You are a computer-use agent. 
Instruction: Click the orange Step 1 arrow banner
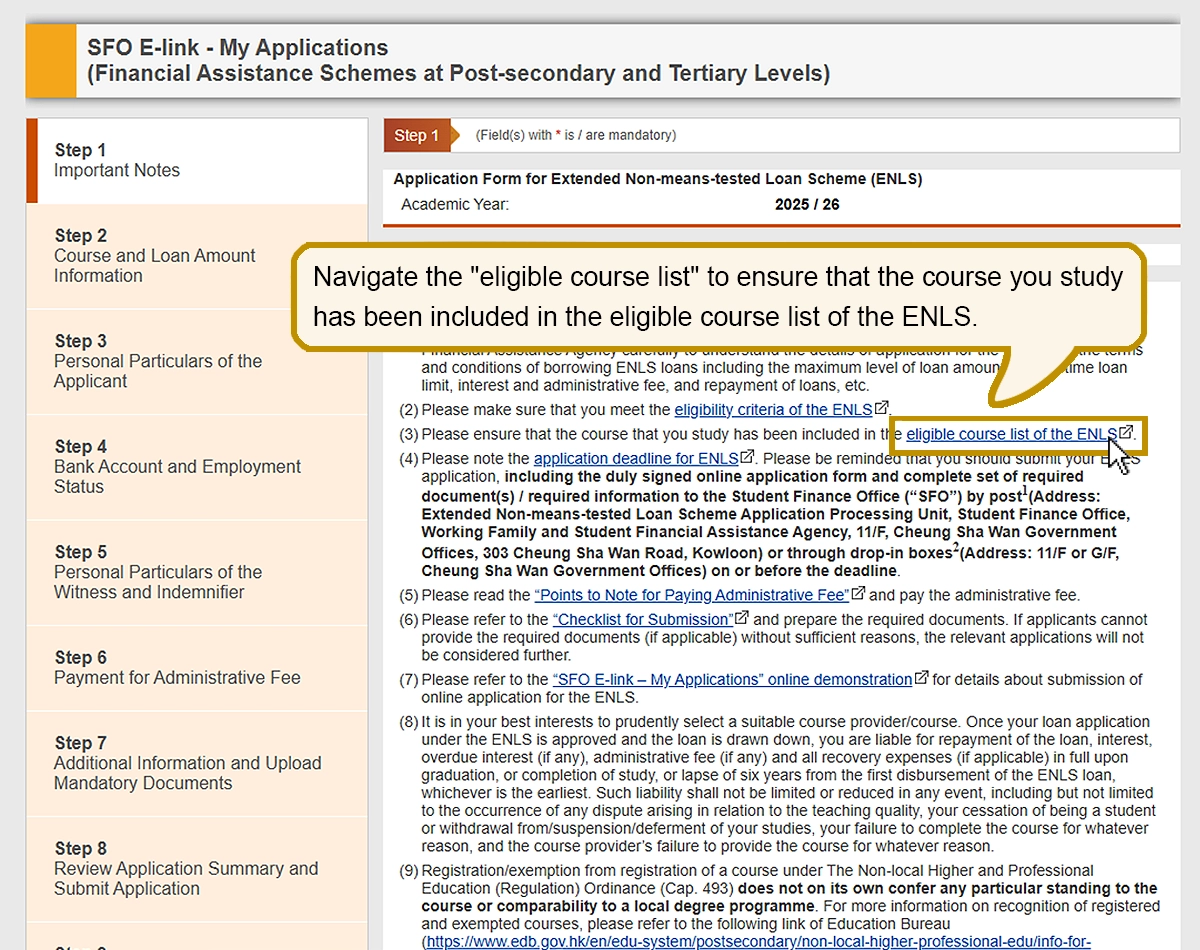[417, 135]
